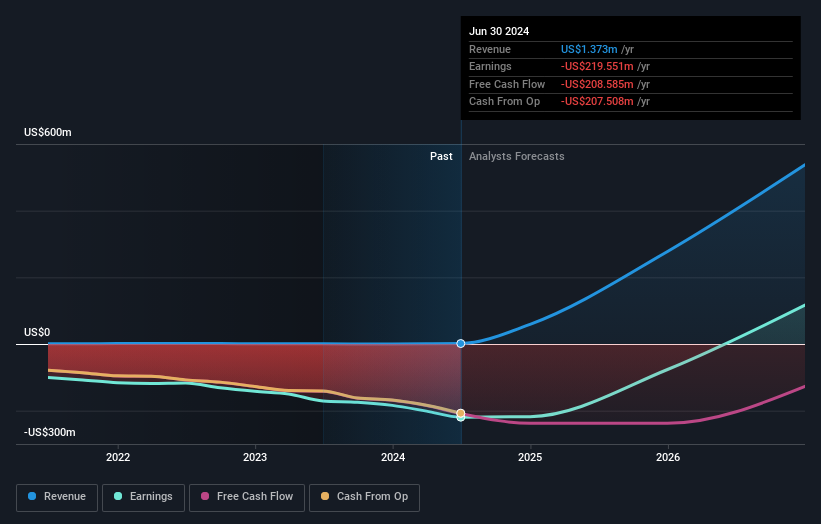
Task: Click the Earnings value -US$219.551m in tooltip
Action: [x=597, y=66]
